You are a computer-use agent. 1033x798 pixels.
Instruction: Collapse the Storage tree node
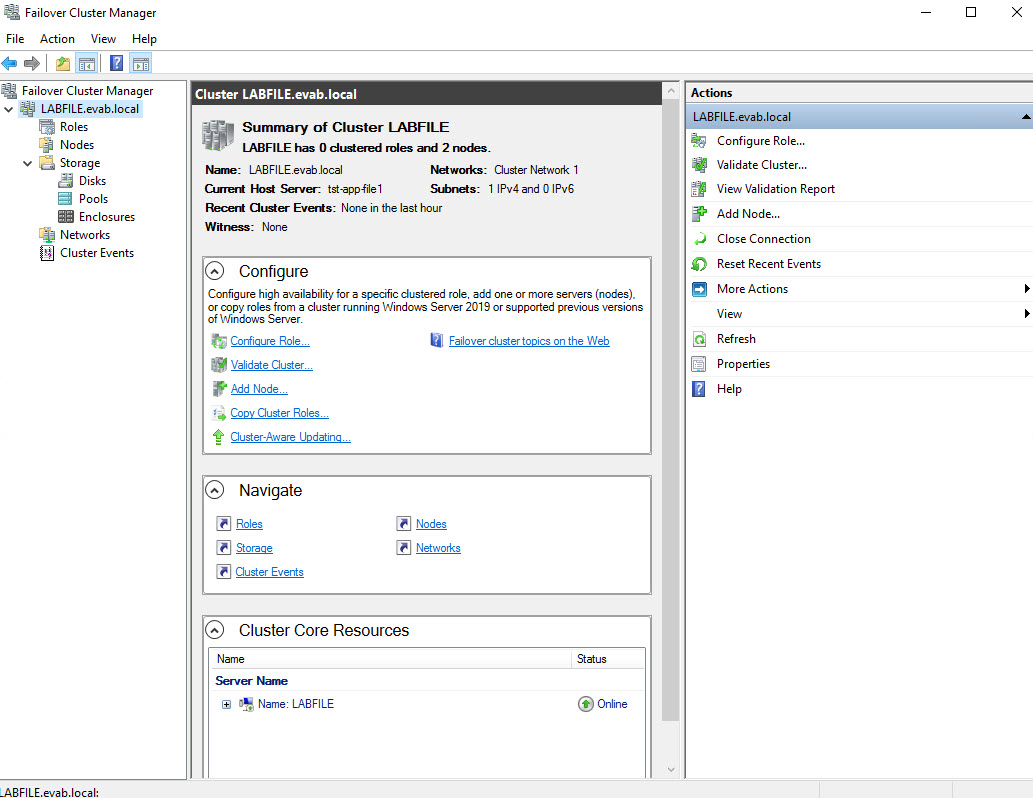click(28, 163)
